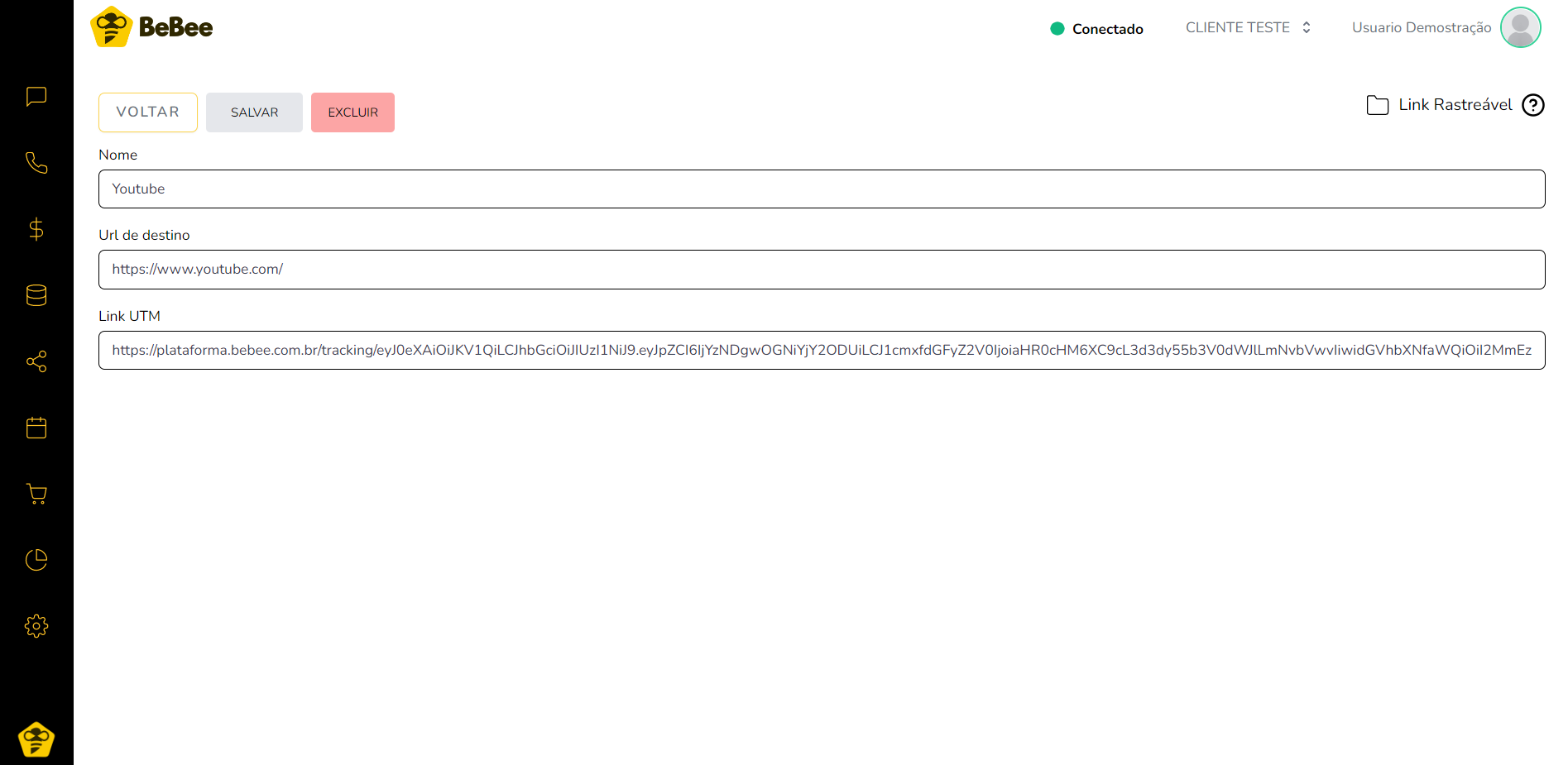Open the chat messages sidebar icon
The height and width of the screenshot is (765, 1568).
tap(36, 97)
